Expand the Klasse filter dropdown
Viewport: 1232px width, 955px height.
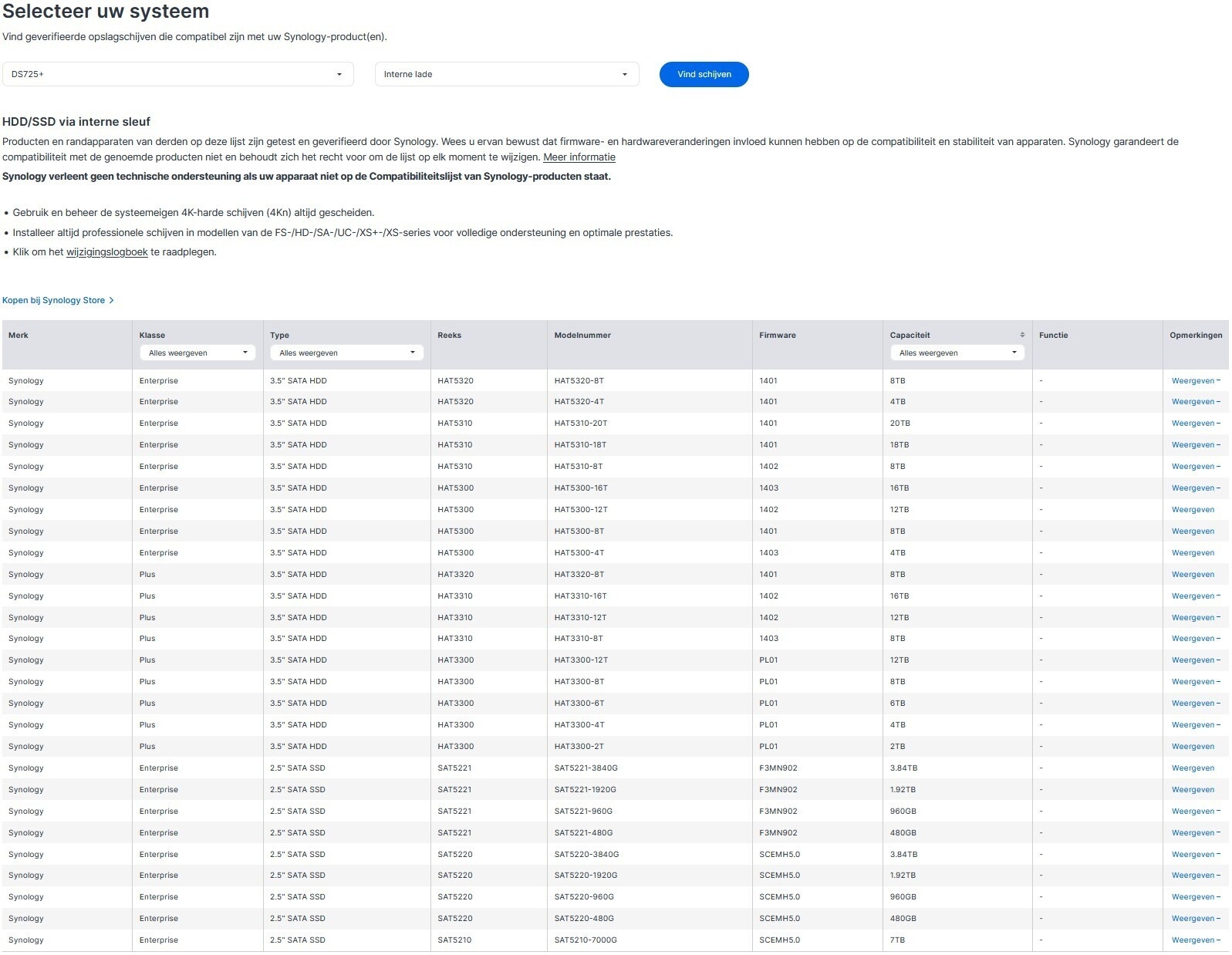click(197, 353)
